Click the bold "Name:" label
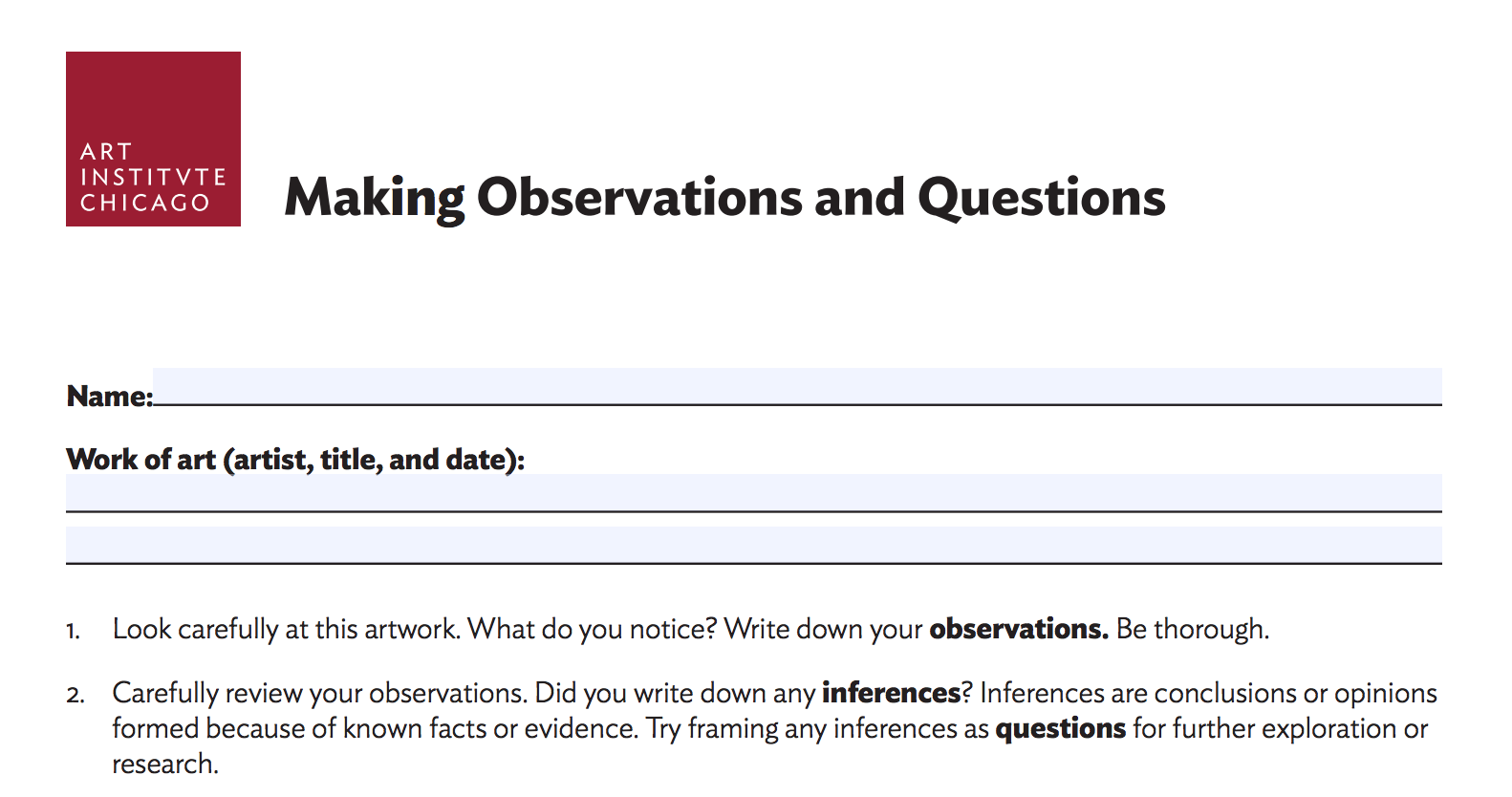 click(x=109, y=397)
